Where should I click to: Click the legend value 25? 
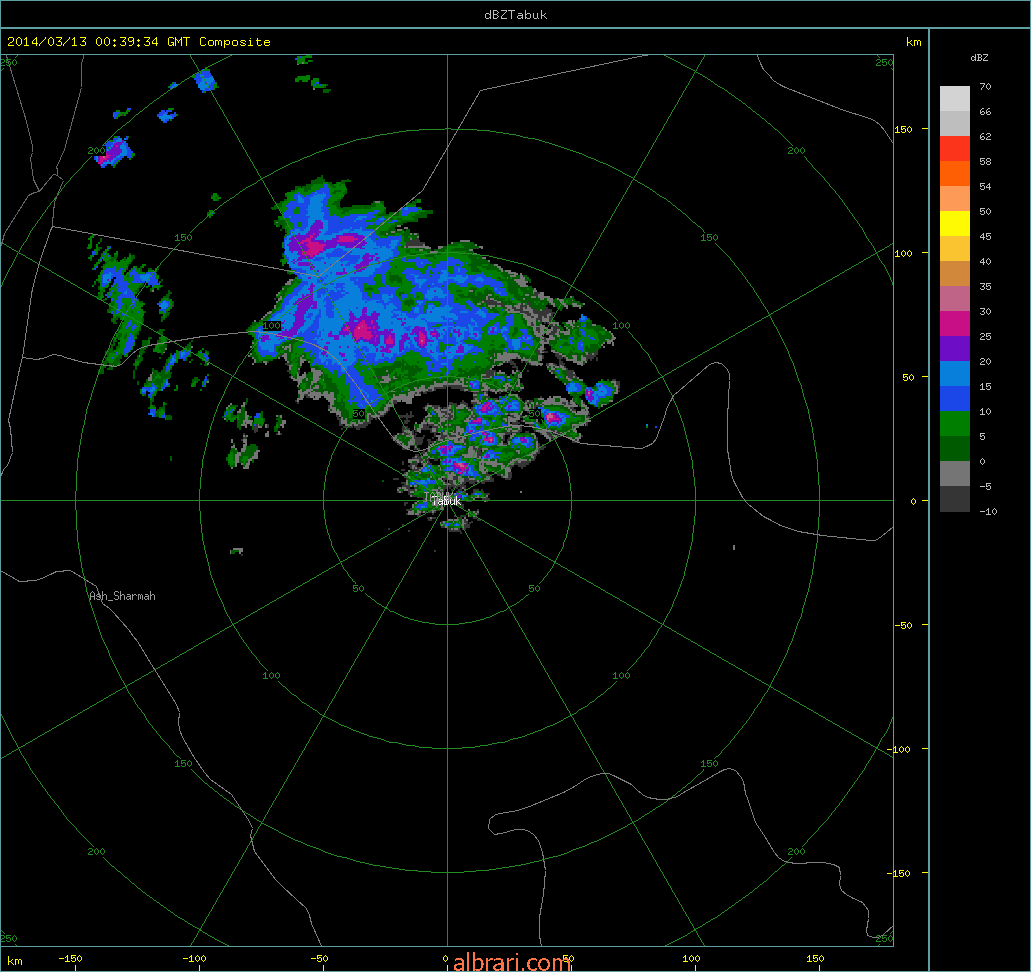[x=985, y=336]
